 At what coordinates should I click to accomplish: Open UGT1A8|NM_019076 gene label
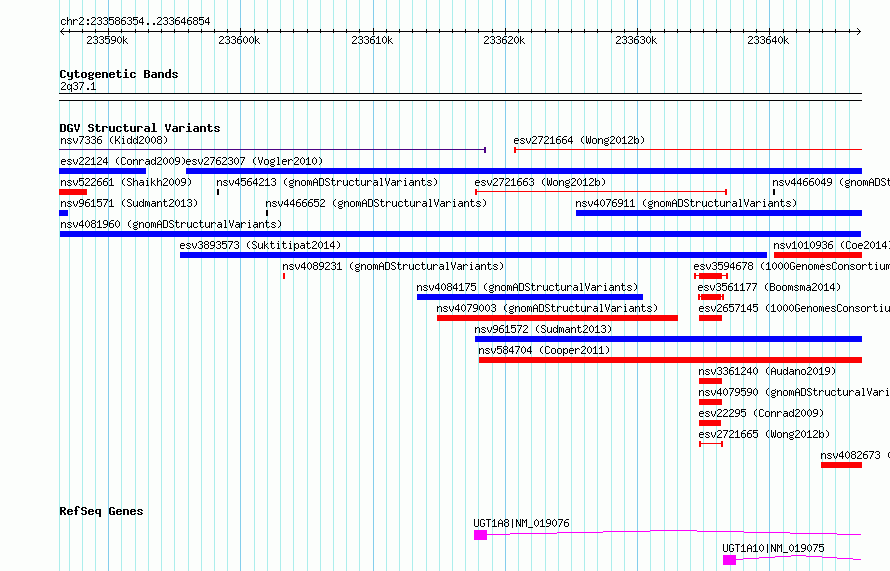(x=521, y=523)
